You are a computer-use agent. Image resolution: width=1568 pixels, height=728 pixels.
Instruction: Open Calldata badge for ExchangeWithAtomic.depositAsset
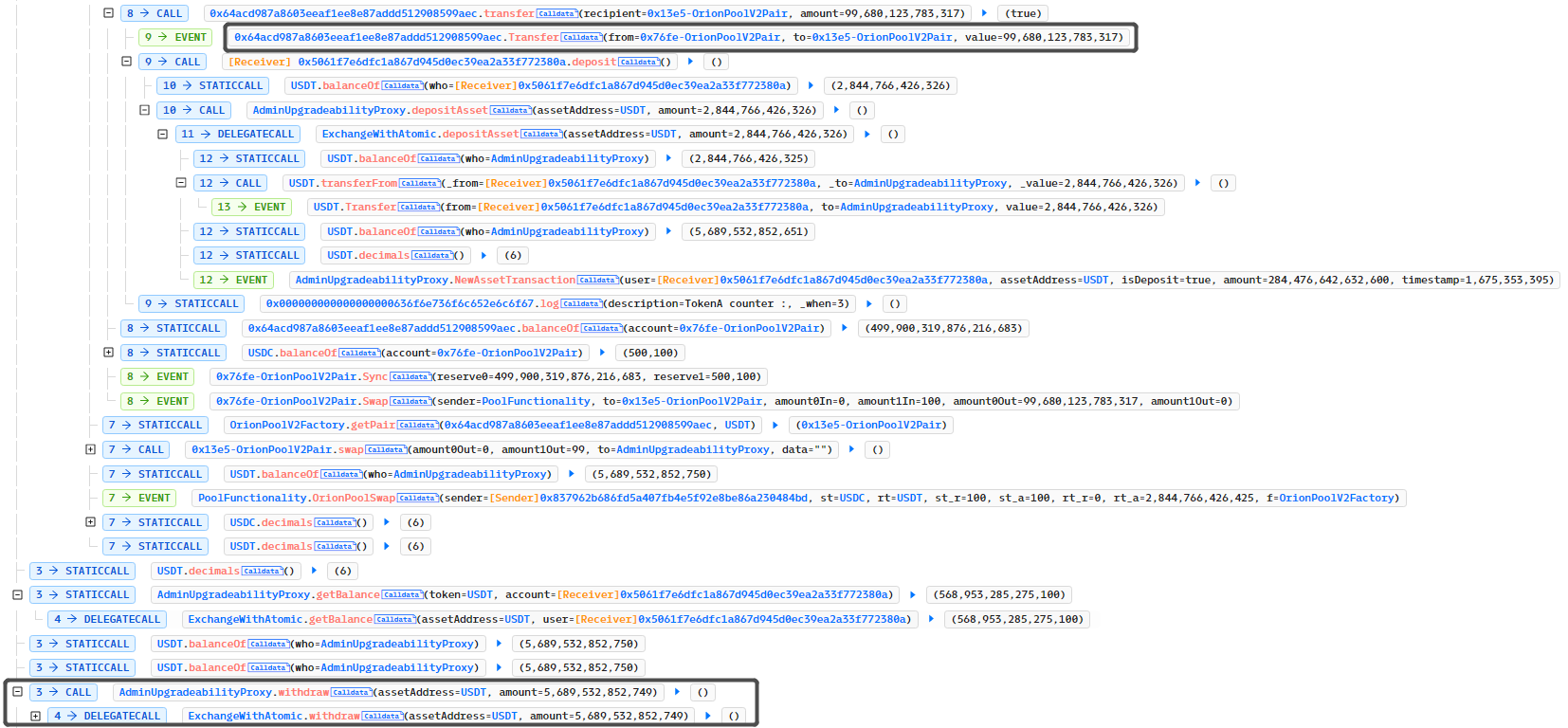pos(541,135)
